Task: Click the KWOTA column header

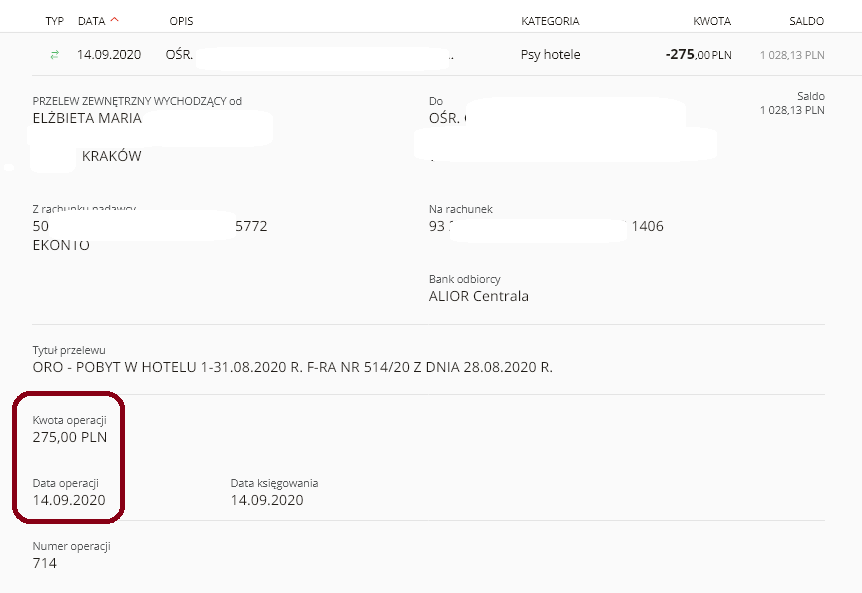Action: 712,21
